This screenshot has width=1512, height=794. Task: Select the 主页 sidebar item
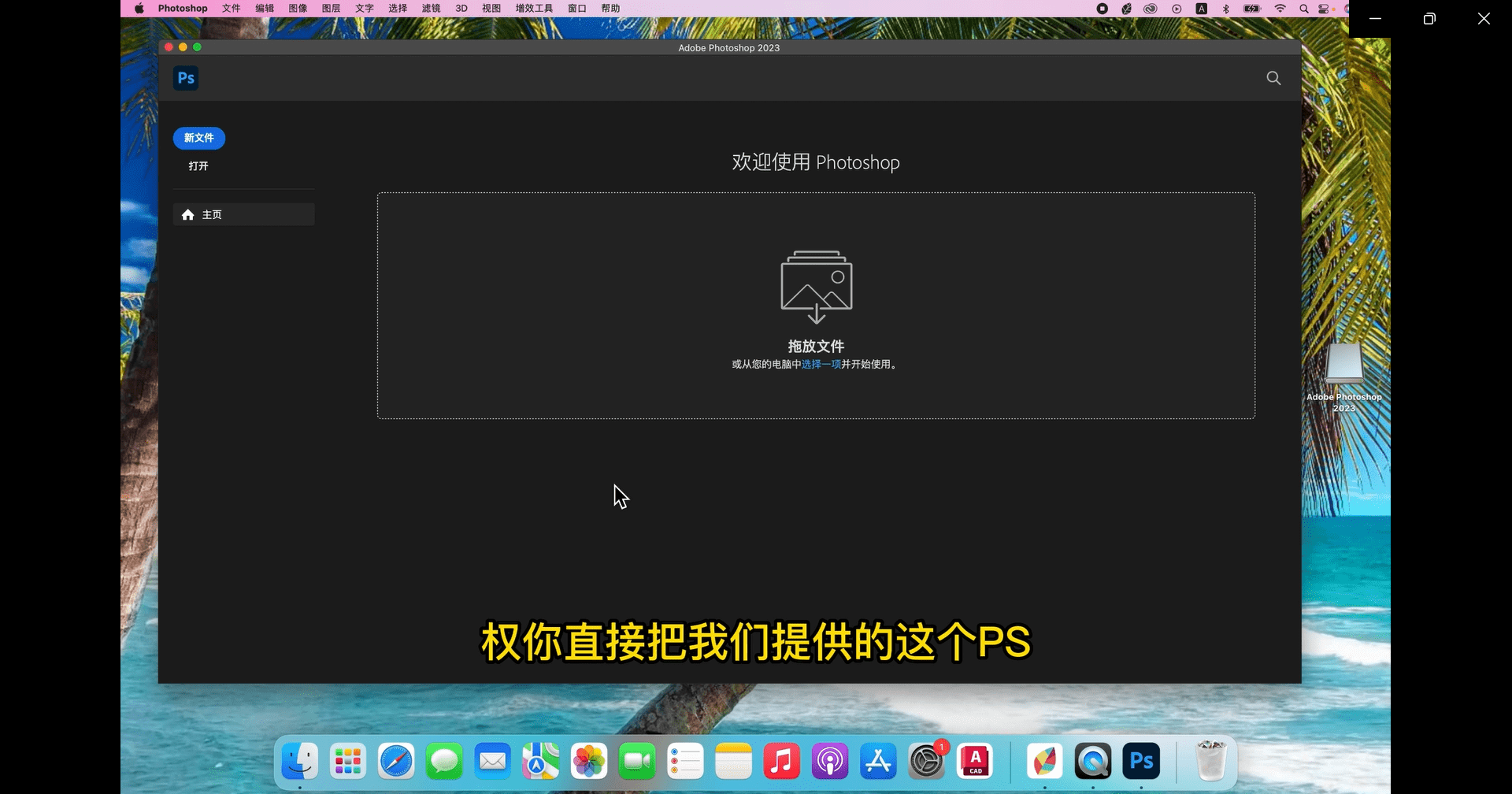coord(244,214)
